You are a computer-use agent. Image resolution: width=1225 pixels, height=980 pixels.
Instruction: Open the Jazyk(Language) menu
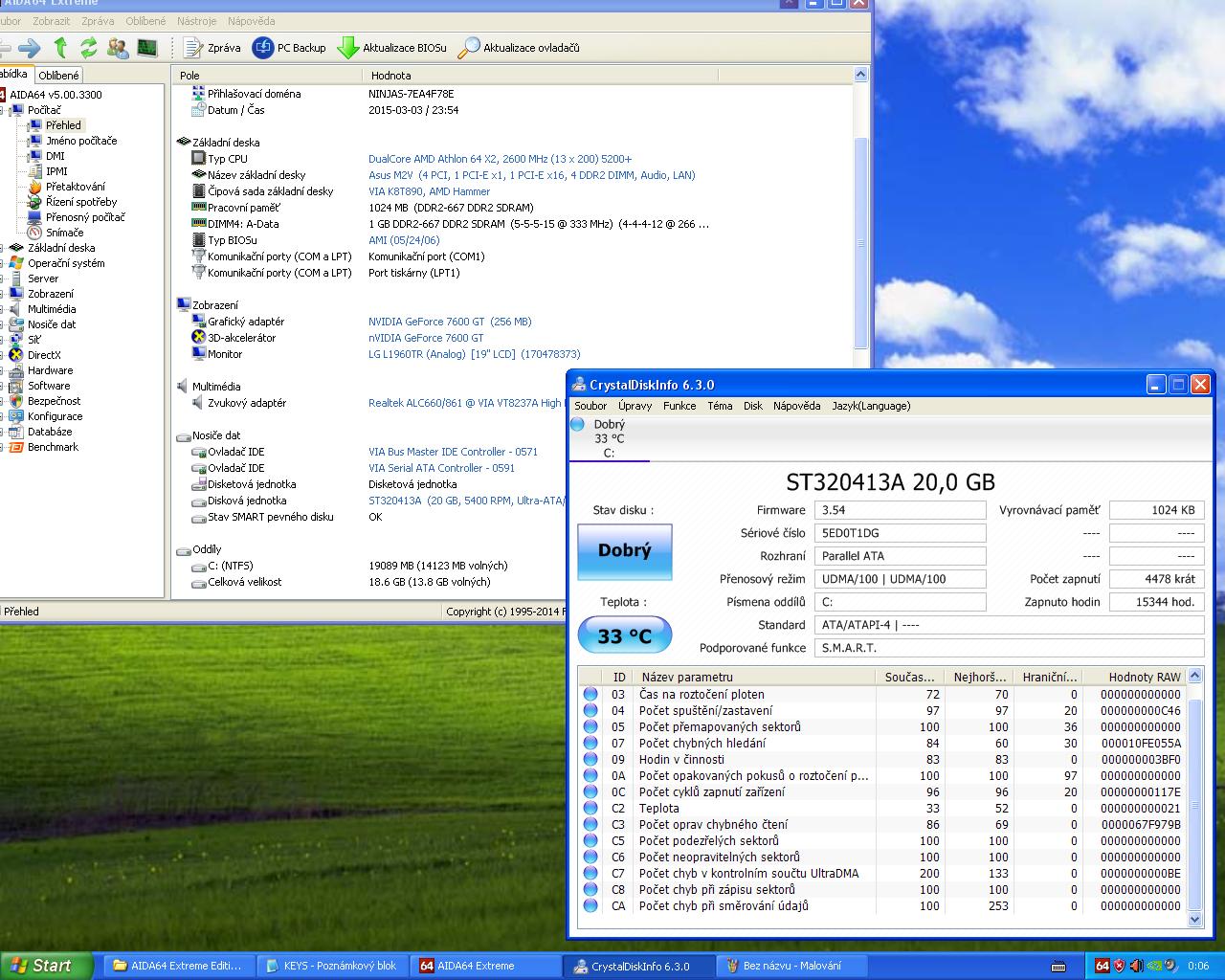pos(870,406)
